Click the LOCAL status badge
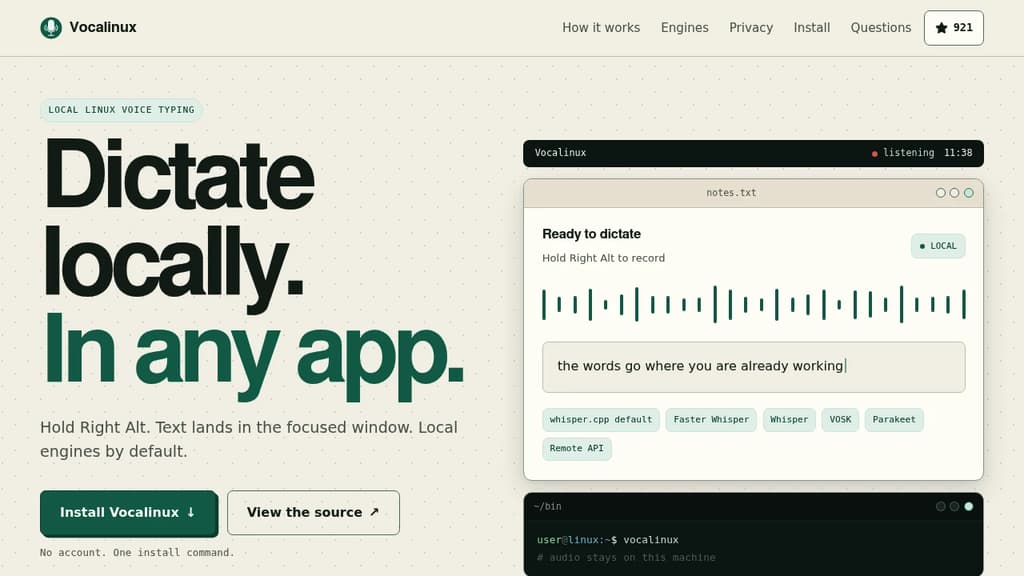The width and height of the screenshot is (1024, 576). tap(938, 246)
